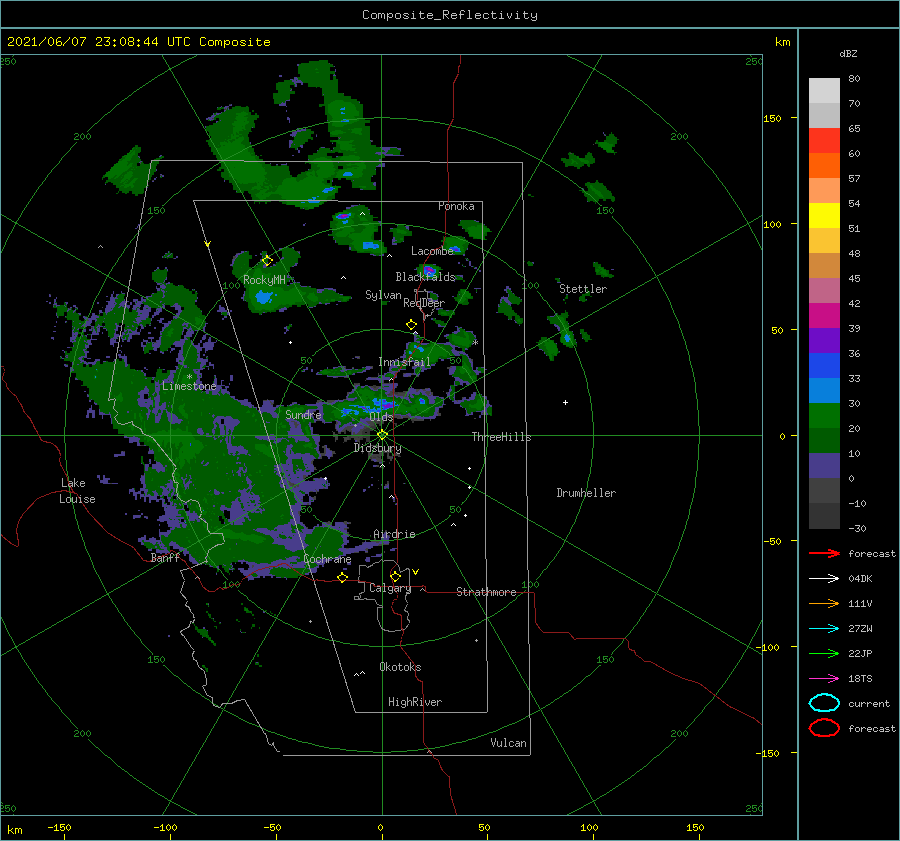Click the yellow diamond marker near RockyMH
Image resolution: width=900 pixels, height=841 pixels.
267,261
